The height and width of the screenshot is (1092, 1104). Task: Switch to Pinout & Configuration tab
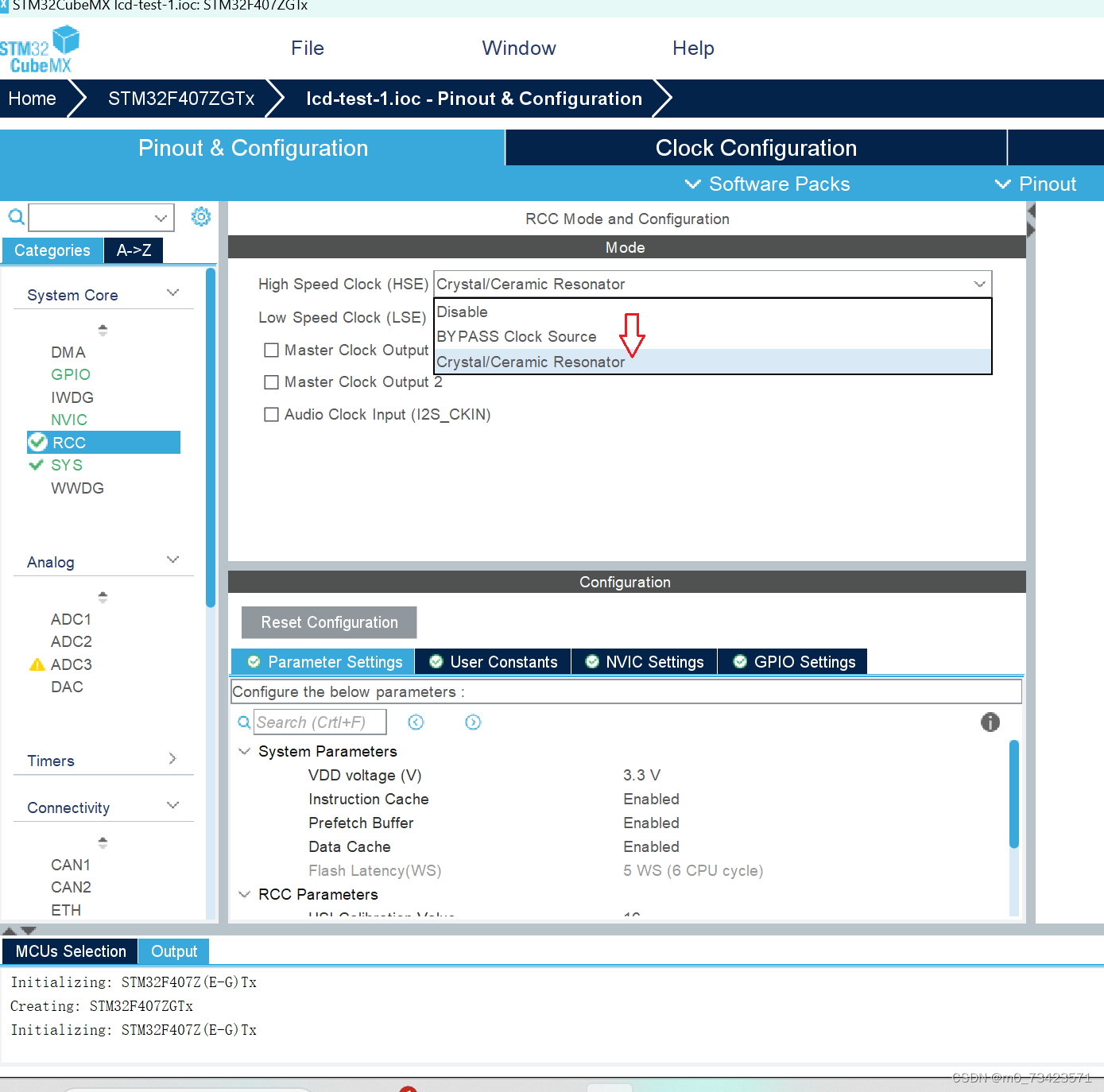(x=253, y=148)
